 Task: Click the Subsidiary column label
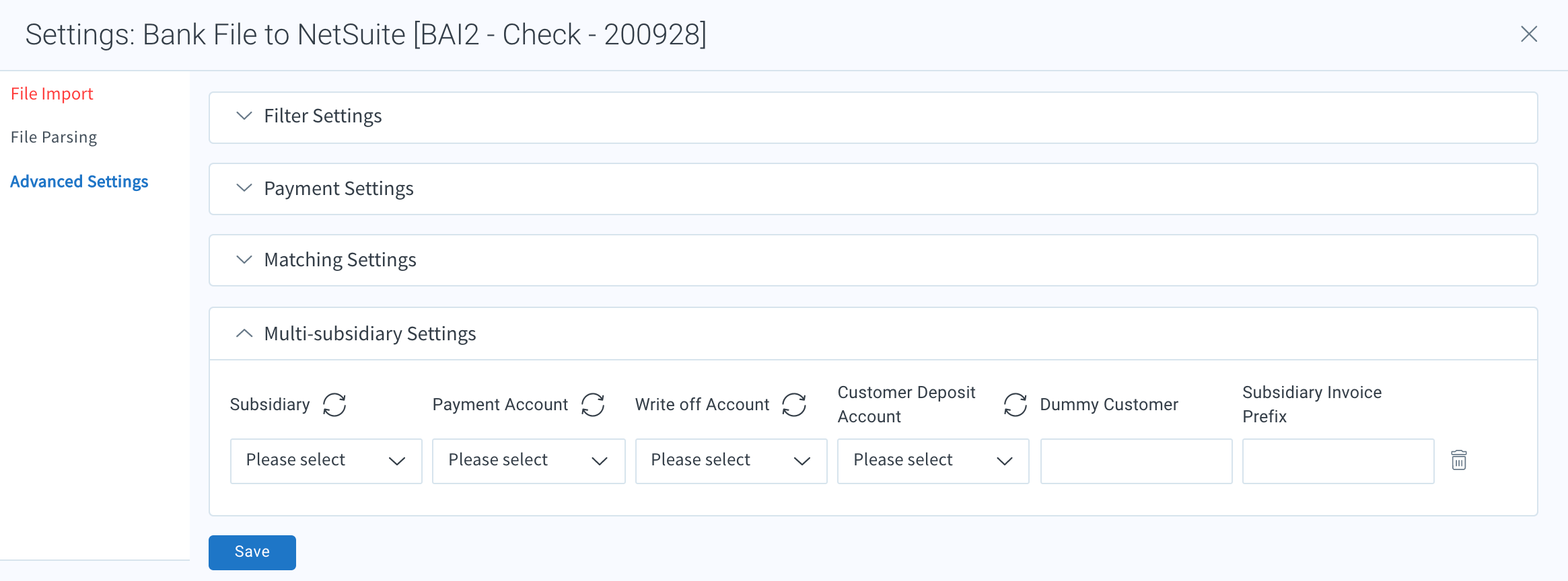coord(270,404)
